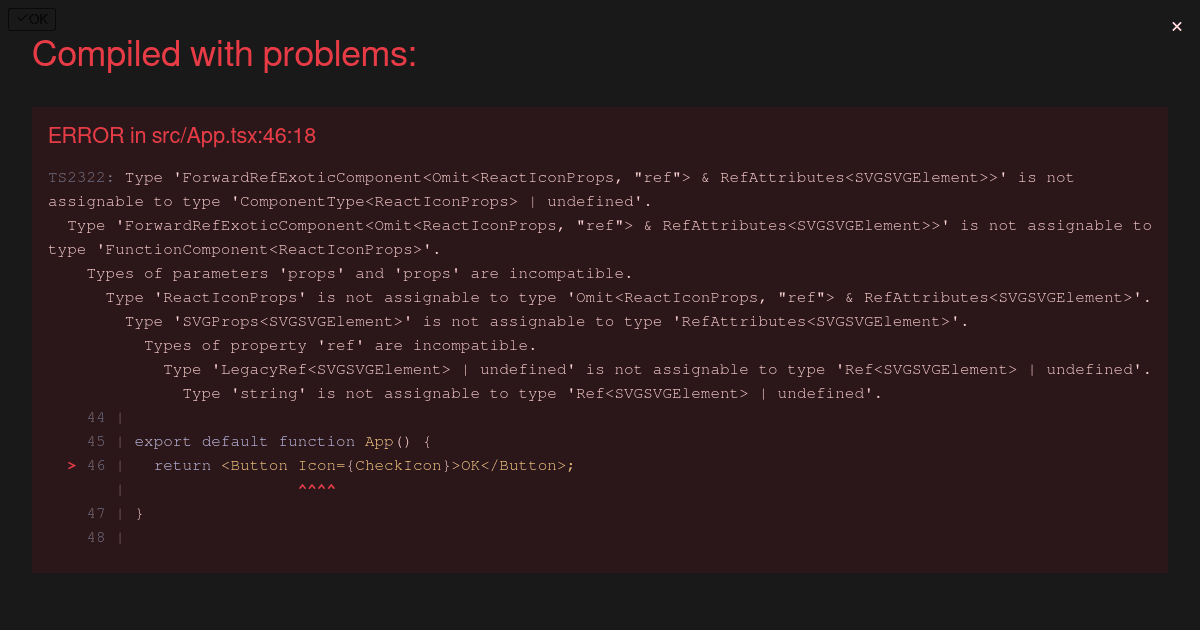Click the checkmark icon in the OK button
The height and width of the screenshot is (630, 1200).
22,18
